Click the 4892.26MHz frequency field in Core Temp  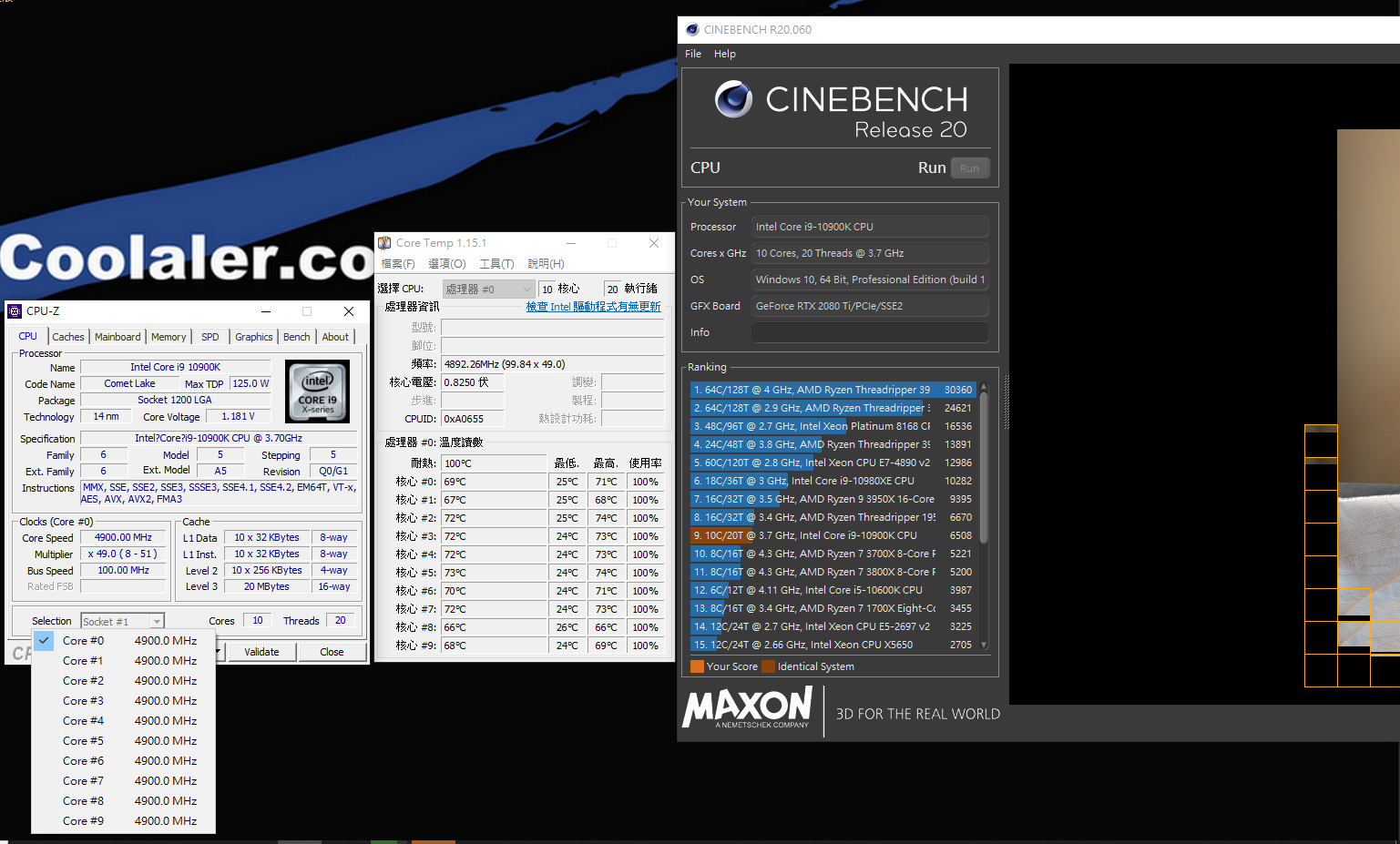pos(553,364)
